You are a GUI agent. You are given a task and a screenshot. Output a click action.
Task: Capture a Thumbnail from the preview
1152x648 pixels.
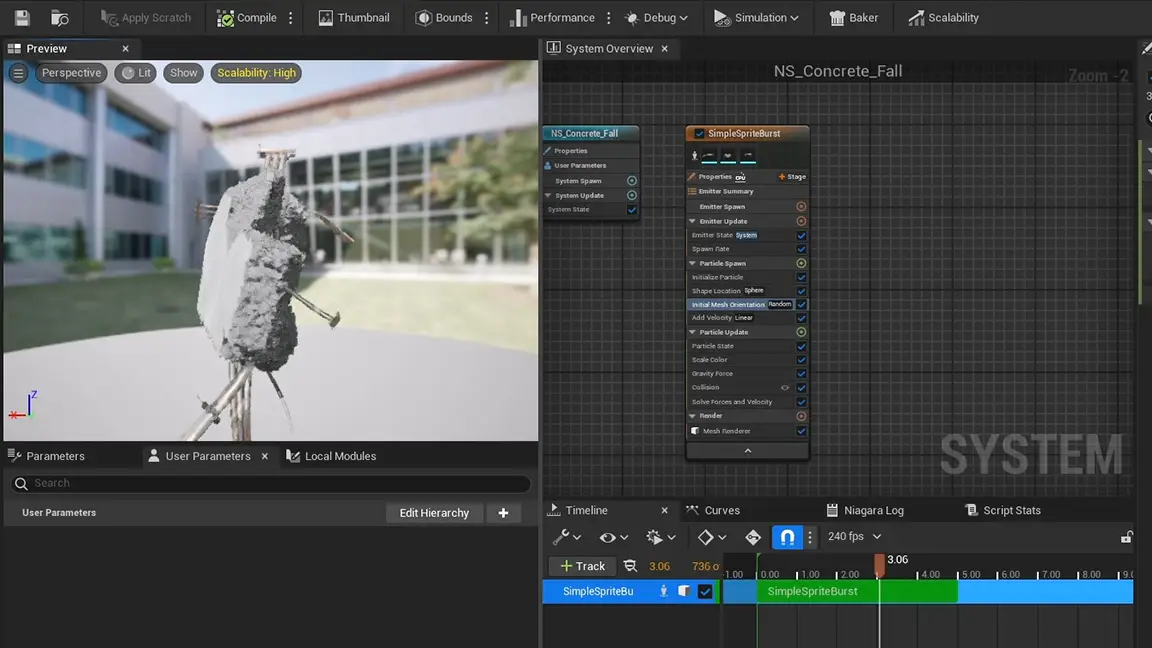pos(354,18)
